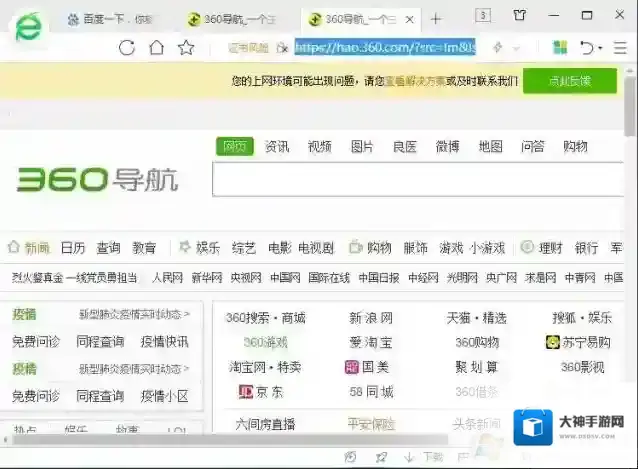
Task: Click the vertical page scrollbar thumb
Action: [x=630, y=105]
